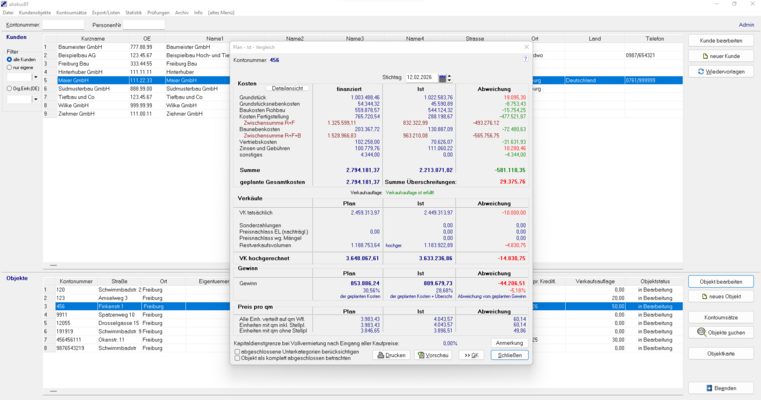The image size is (761, 400).
Task: Click the Beenden exit button
Action: pos(720,388)
